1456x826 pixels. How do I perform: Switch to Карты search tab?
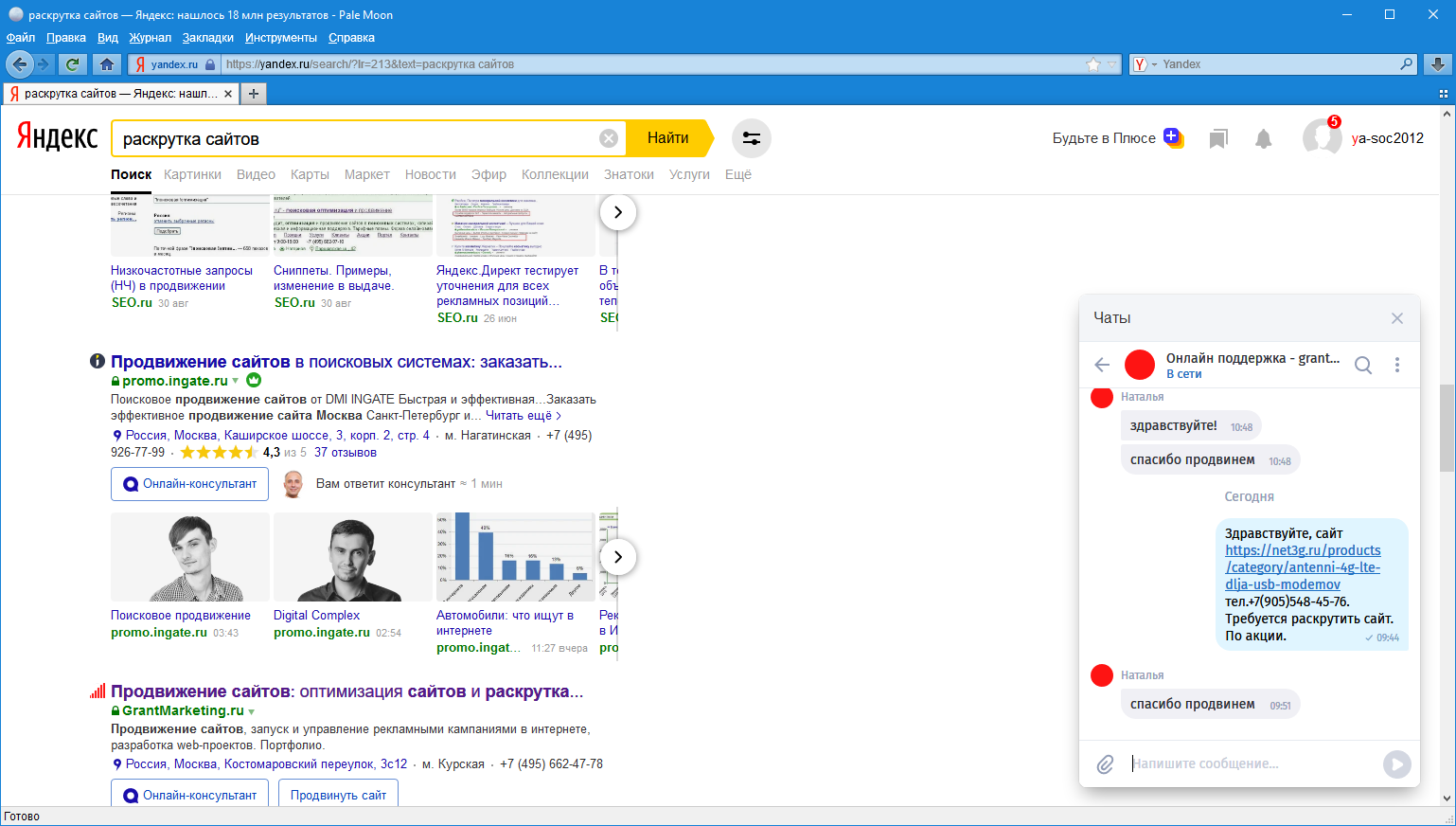(x=310, y=174)
